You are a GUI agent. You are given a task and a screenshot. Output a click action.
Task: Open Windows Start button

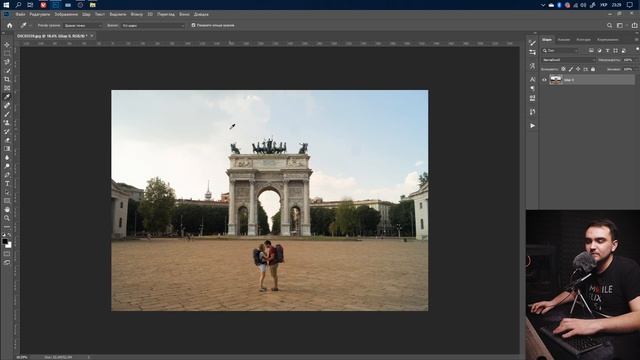tap(6, 5)
